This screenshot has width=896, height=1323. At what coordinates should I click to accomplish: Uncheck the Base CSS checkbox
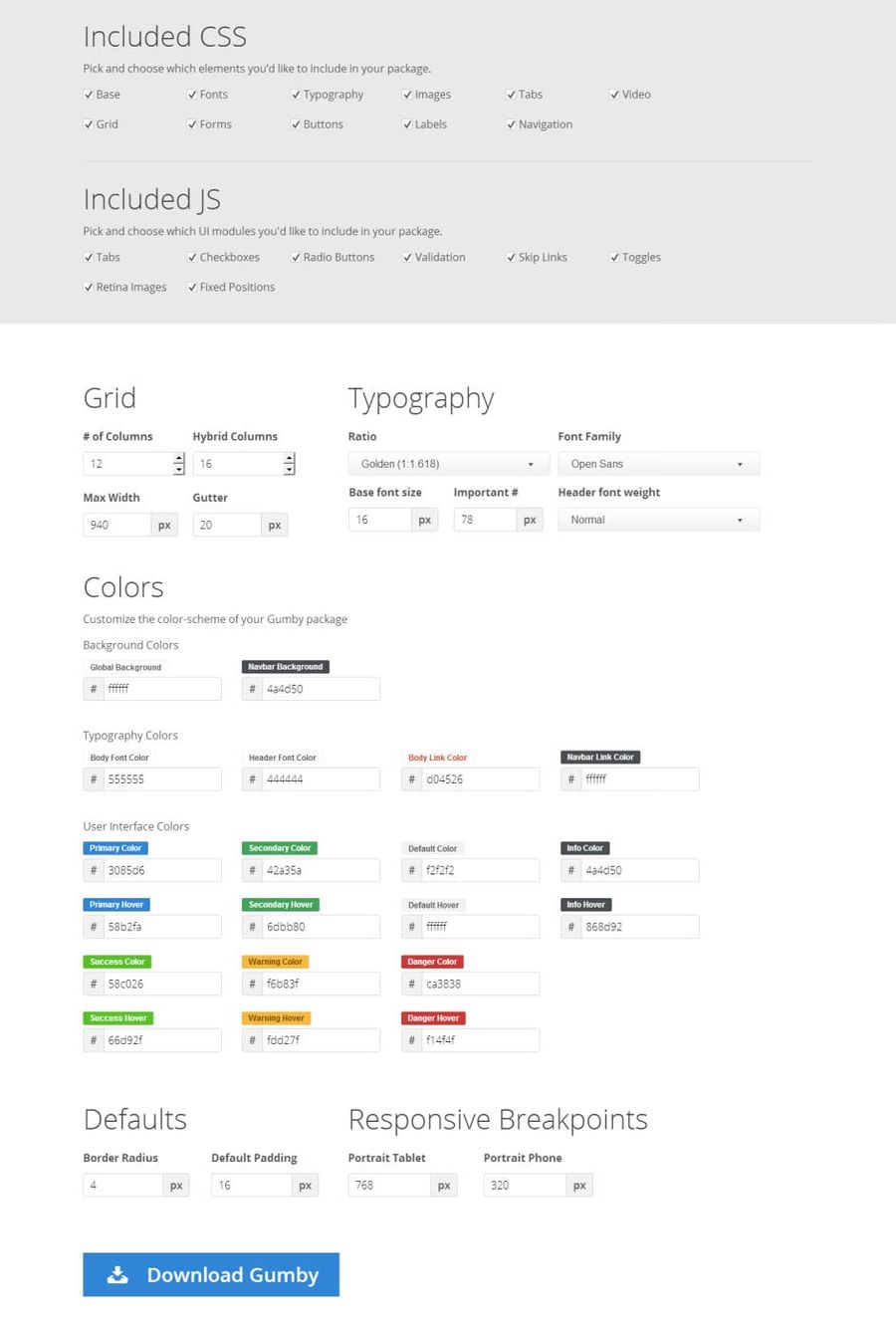pos(89,95)
